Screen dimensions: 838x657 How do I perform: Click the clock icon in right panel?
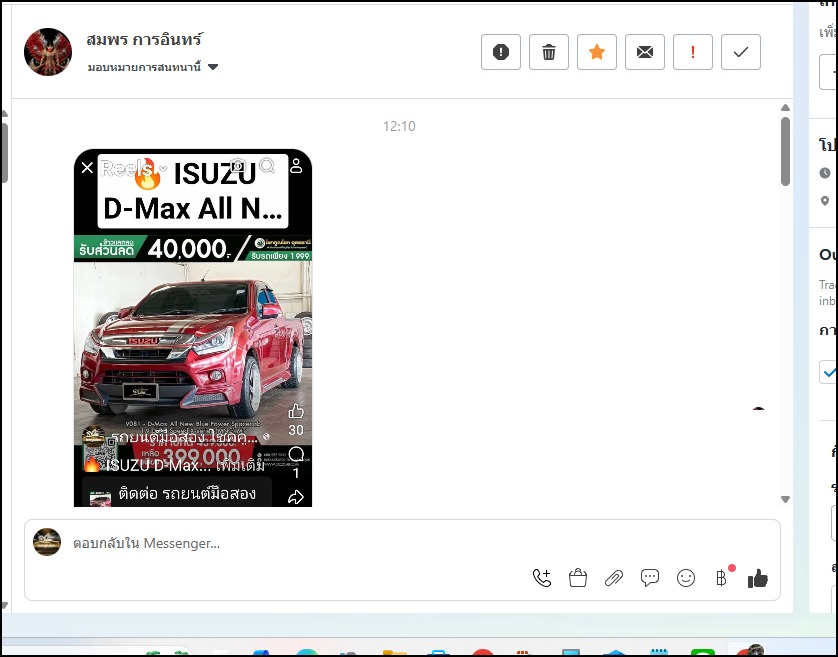click(x=825, y=173)
